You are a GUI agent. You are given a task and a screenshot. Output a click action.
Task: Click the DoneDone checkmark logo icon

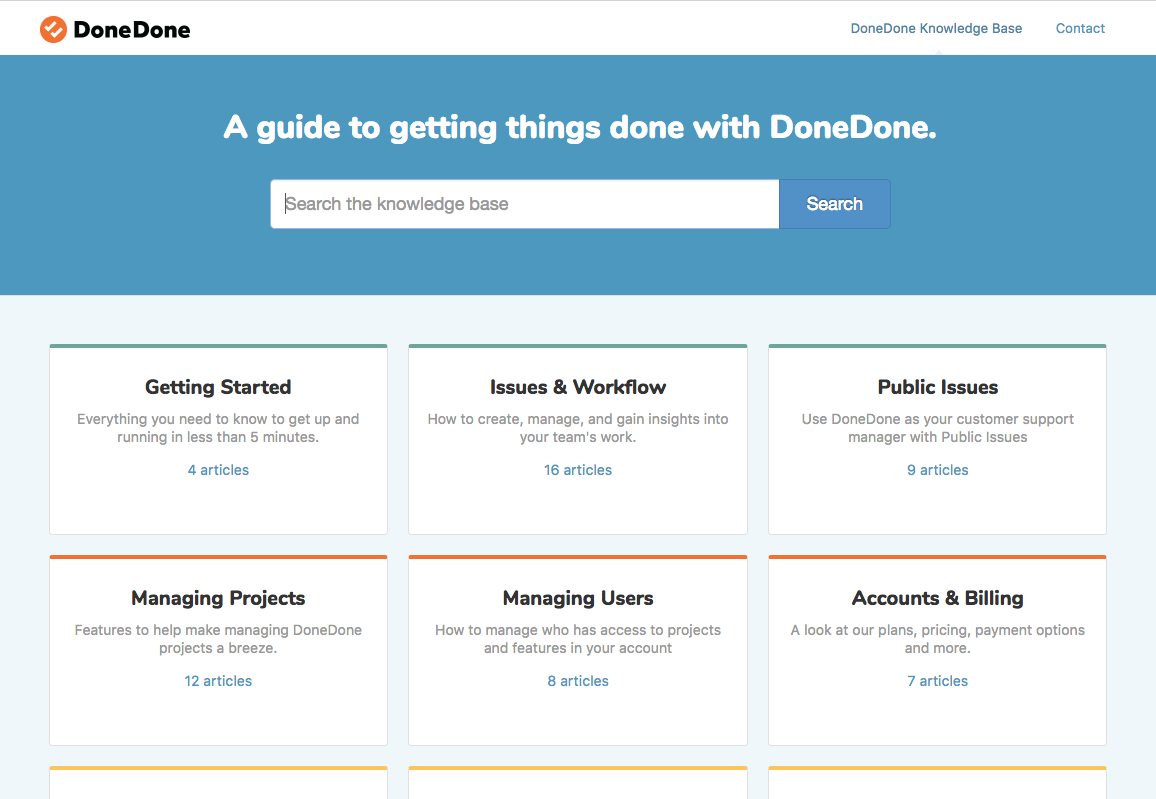pos(53,29)
